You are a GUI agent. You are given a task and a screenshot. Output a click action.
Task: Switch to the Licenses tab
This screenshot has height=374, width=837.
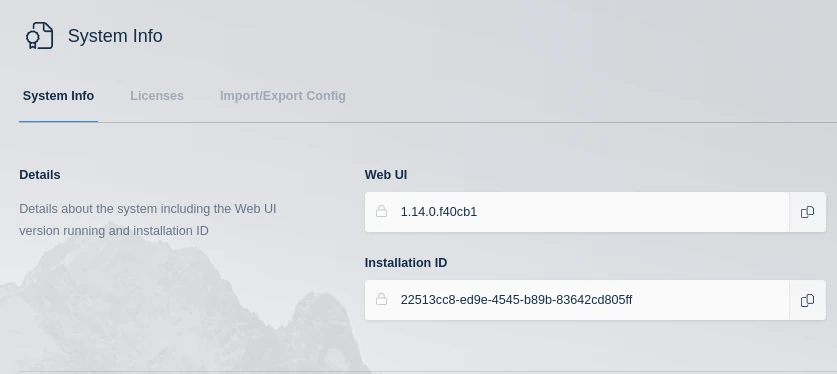[x=157, y=96]
